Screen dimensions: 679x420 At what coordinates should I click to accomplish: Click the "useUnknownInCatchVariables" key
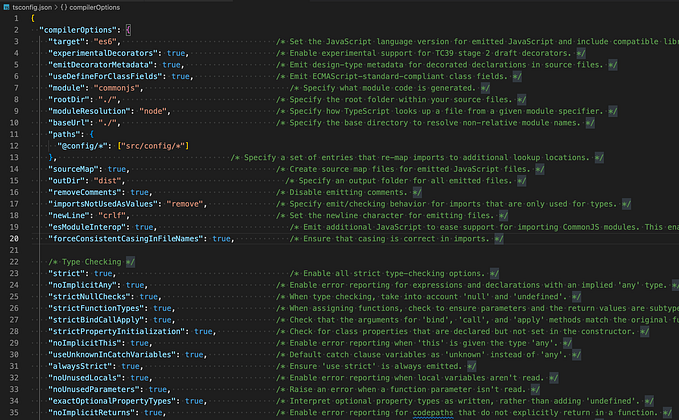pos(112,355)
